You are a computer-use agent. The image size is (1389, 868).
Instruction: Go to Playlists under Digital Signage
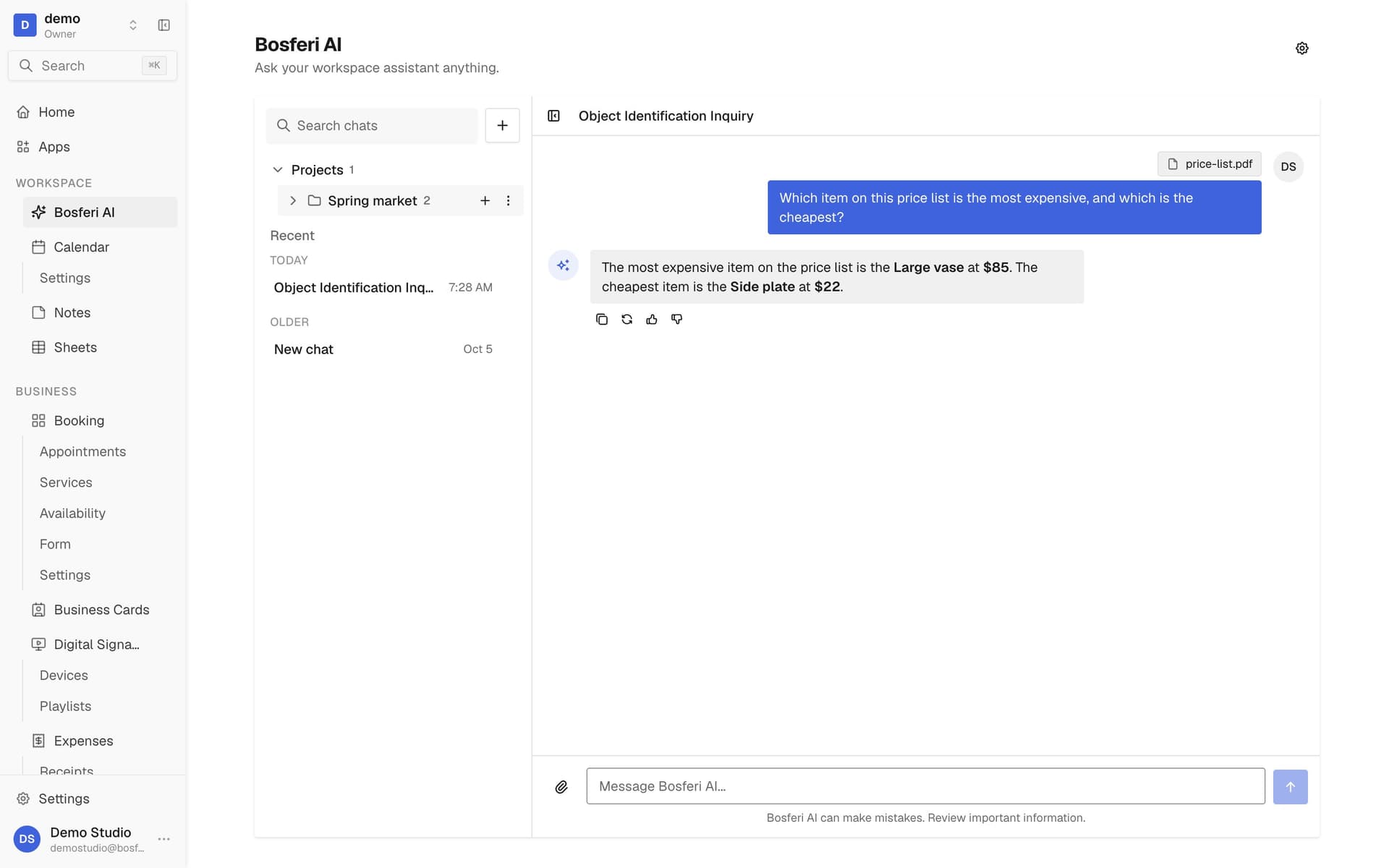coord(65,707)
